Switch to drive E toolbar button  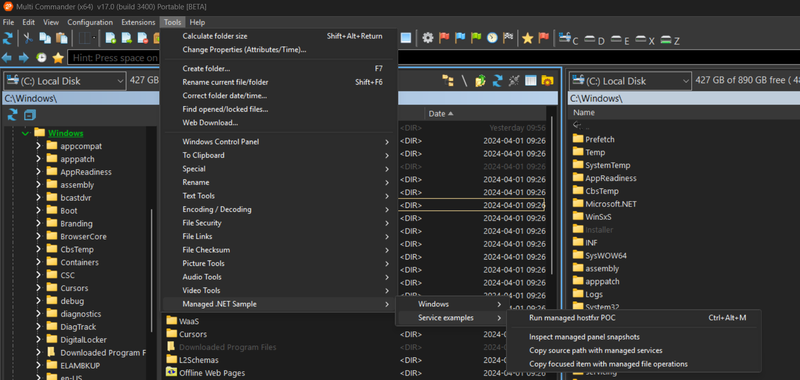pyautogui.click(x=619, y=39)
